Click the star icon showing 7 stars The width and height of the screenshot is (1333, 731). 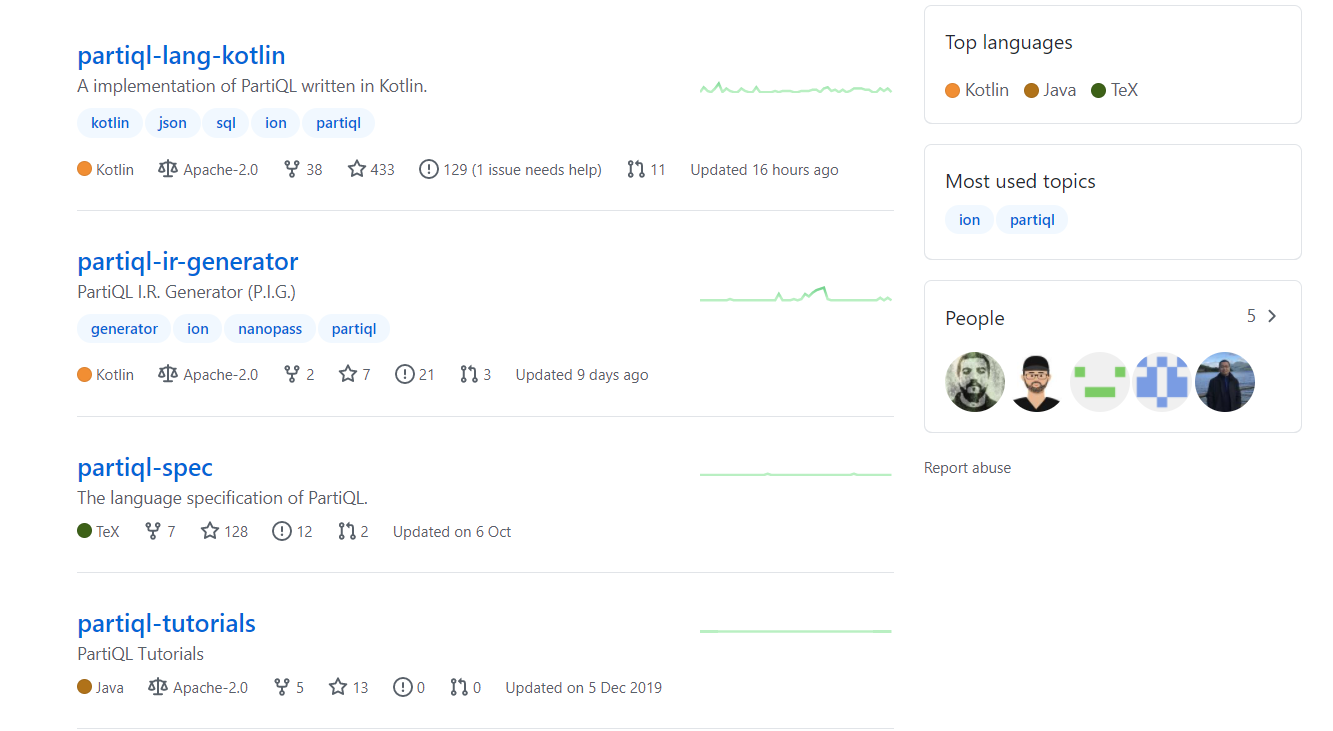pos(348,375)
